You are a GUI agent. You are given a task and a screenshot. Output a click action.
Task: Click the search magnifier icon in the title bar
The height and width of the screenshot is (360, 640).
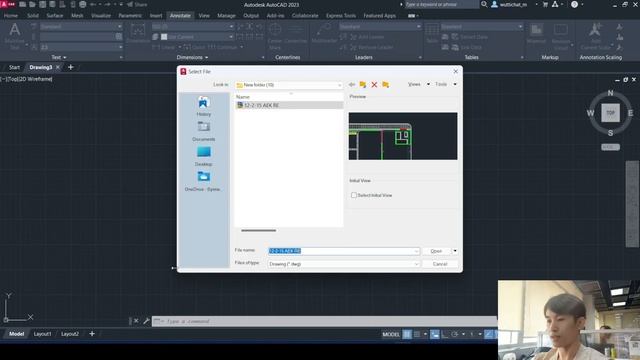coord(484,4)
